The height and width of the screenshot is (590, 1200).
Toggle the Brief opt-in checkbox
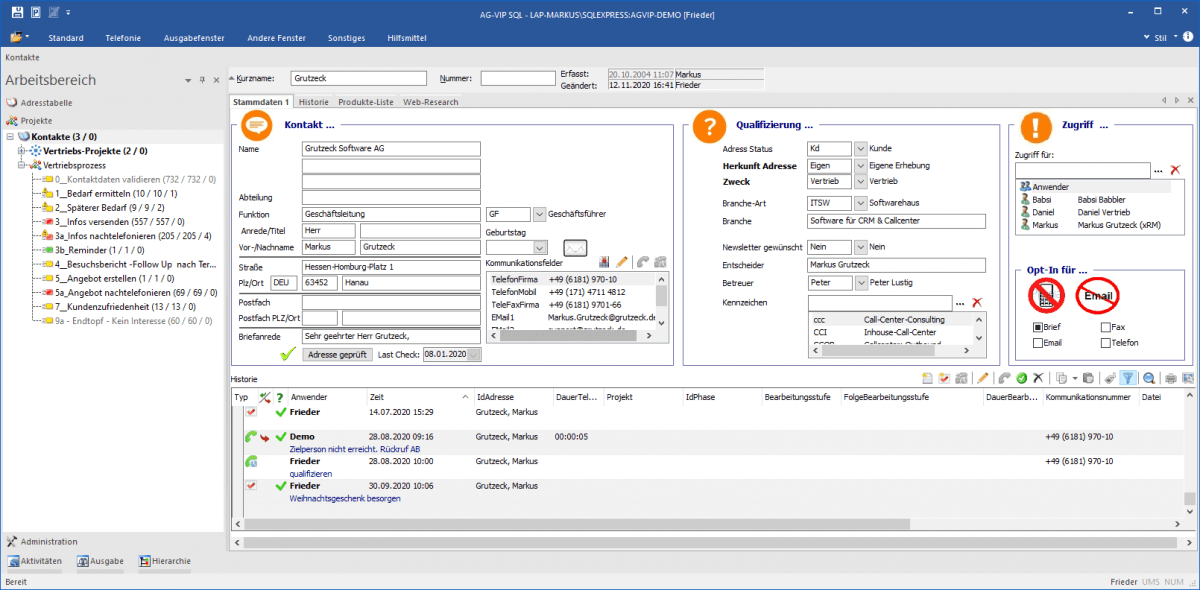click(1038, 327)
